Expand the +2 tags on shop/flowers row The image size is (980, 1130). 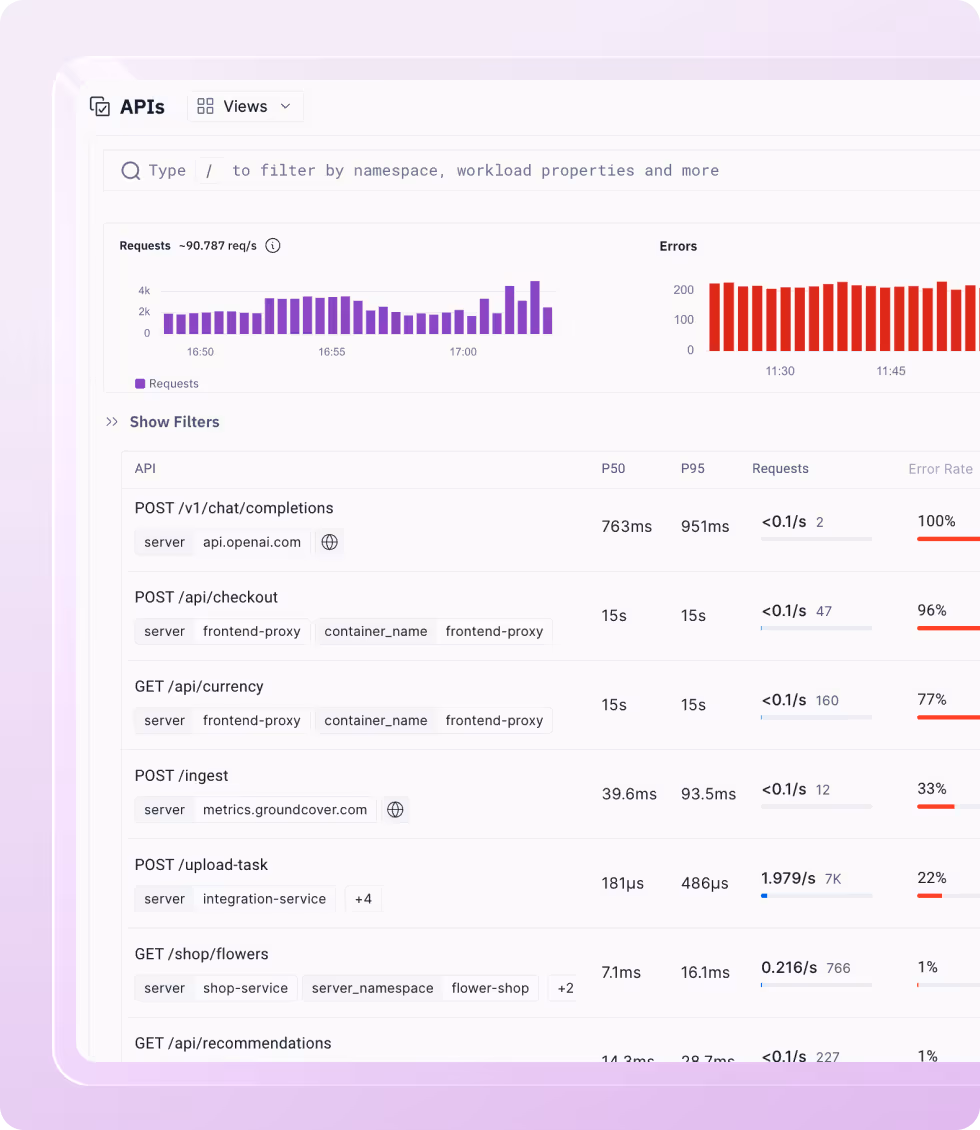point(565,988)
